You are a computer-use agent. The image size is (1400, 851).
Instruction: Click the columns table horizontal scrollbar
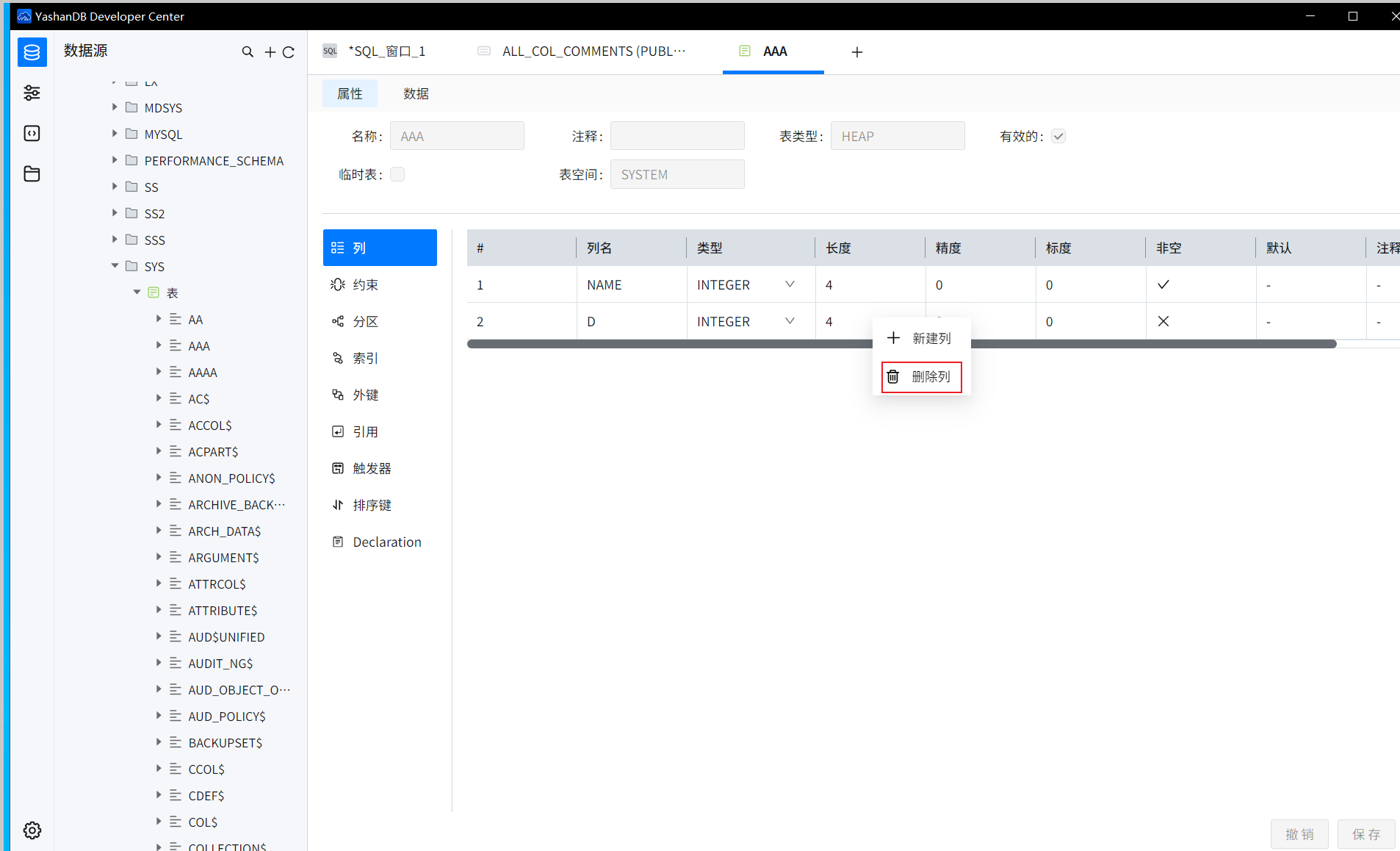click(901, 344)
